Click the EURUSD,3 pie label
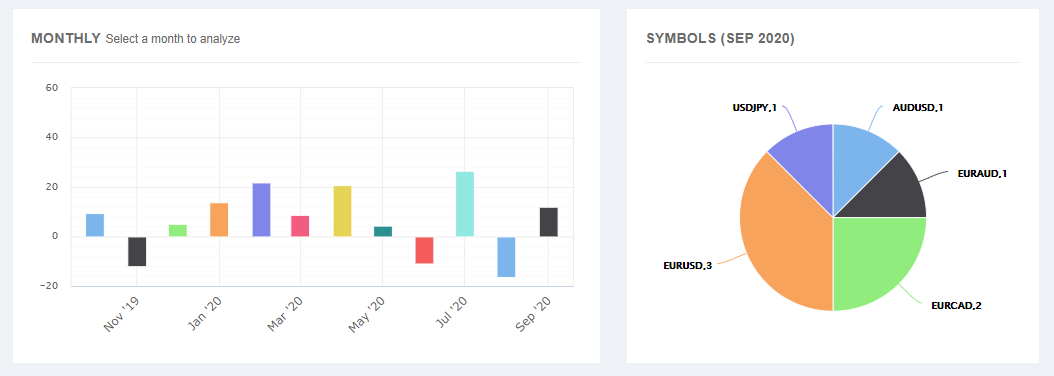This screenshot has height=376, width=1054. 687,266
